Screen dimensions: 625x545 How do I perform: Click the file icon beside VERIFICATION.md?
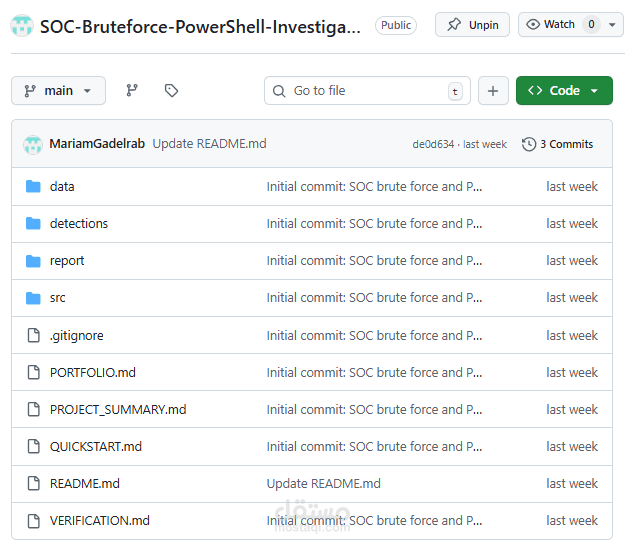click(x=33, y=521)
